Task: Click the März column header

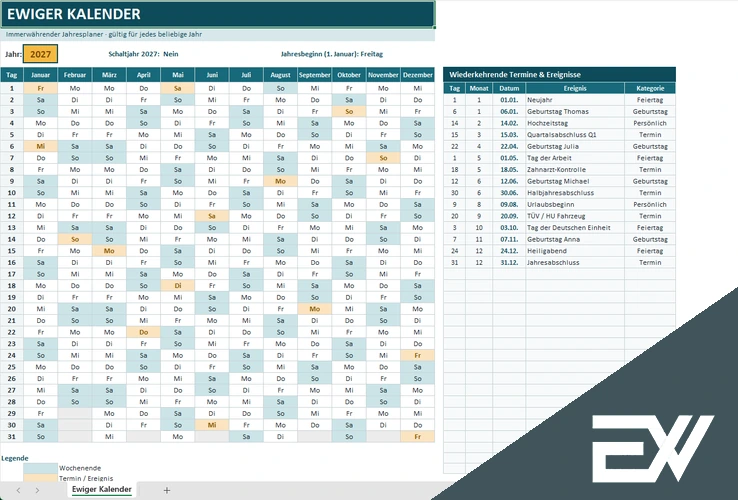Action: [109, 75]
